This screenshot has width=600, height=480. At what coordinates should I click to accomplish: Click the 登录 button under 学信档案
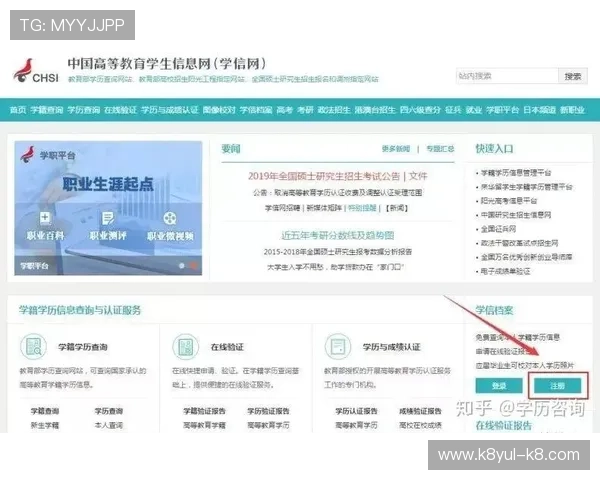click(x=499, y=385)
